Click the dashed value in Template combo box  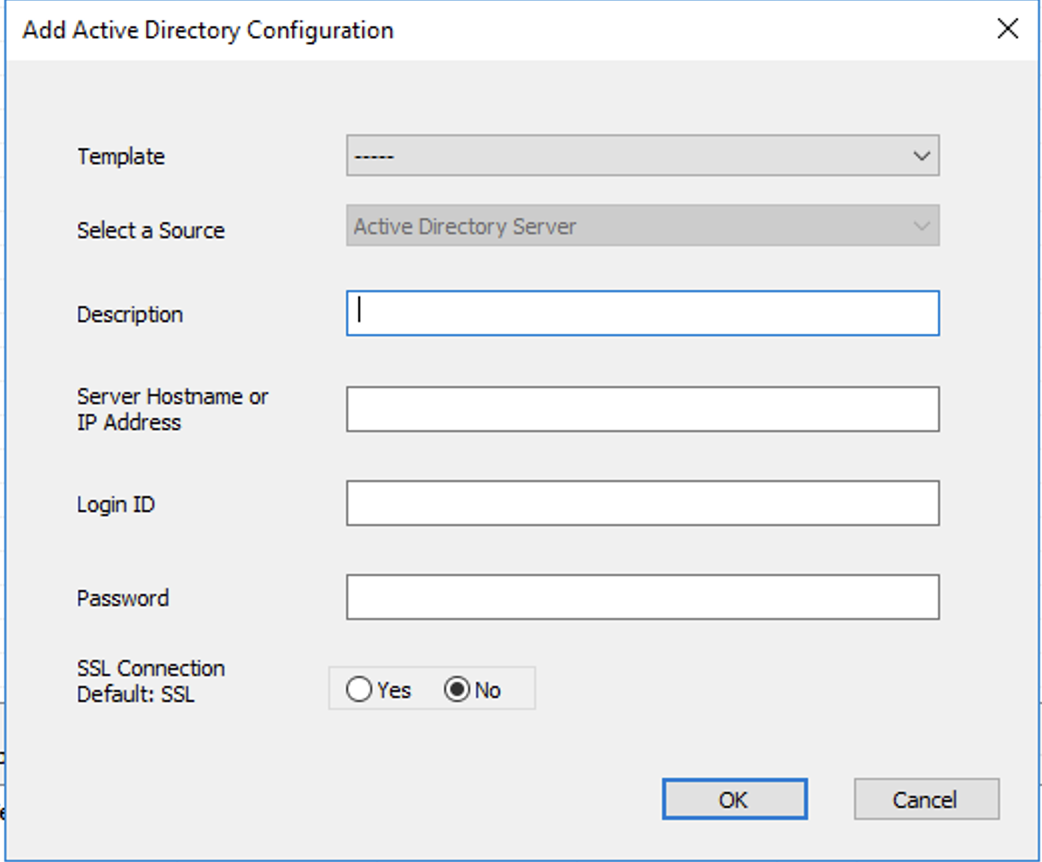pyautogui.click(x=376, y=157)
